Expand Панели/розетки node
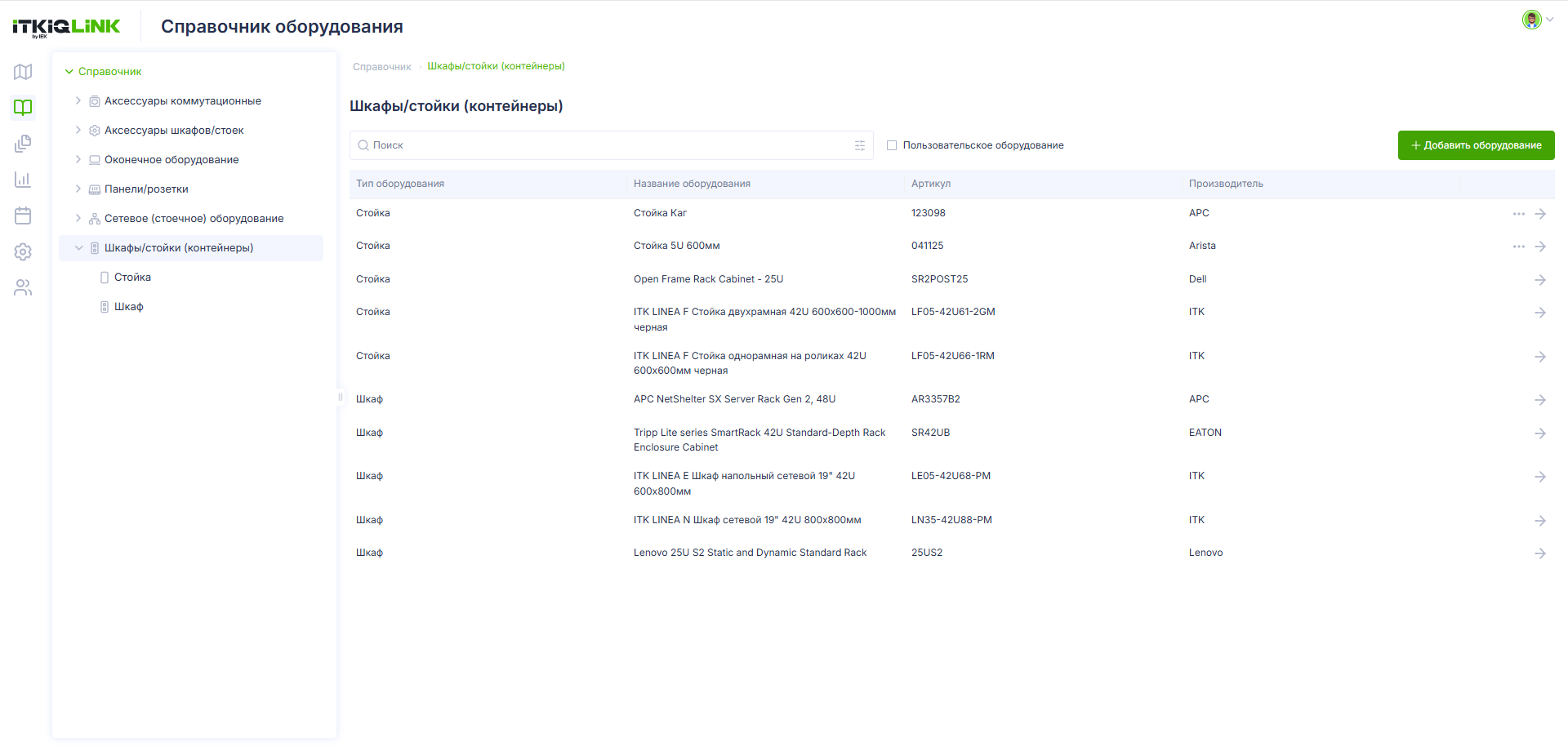 [78, 189]
